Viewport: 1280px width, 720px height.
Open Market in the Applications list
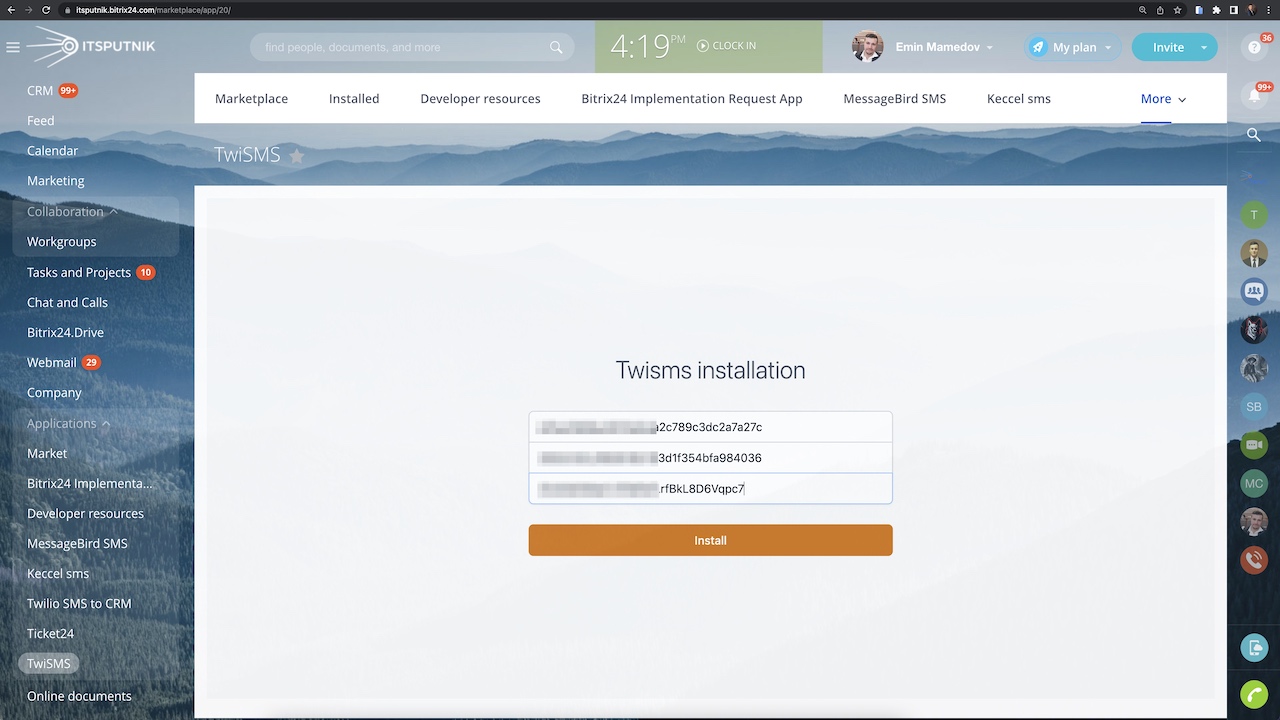(x=47, y=454)
